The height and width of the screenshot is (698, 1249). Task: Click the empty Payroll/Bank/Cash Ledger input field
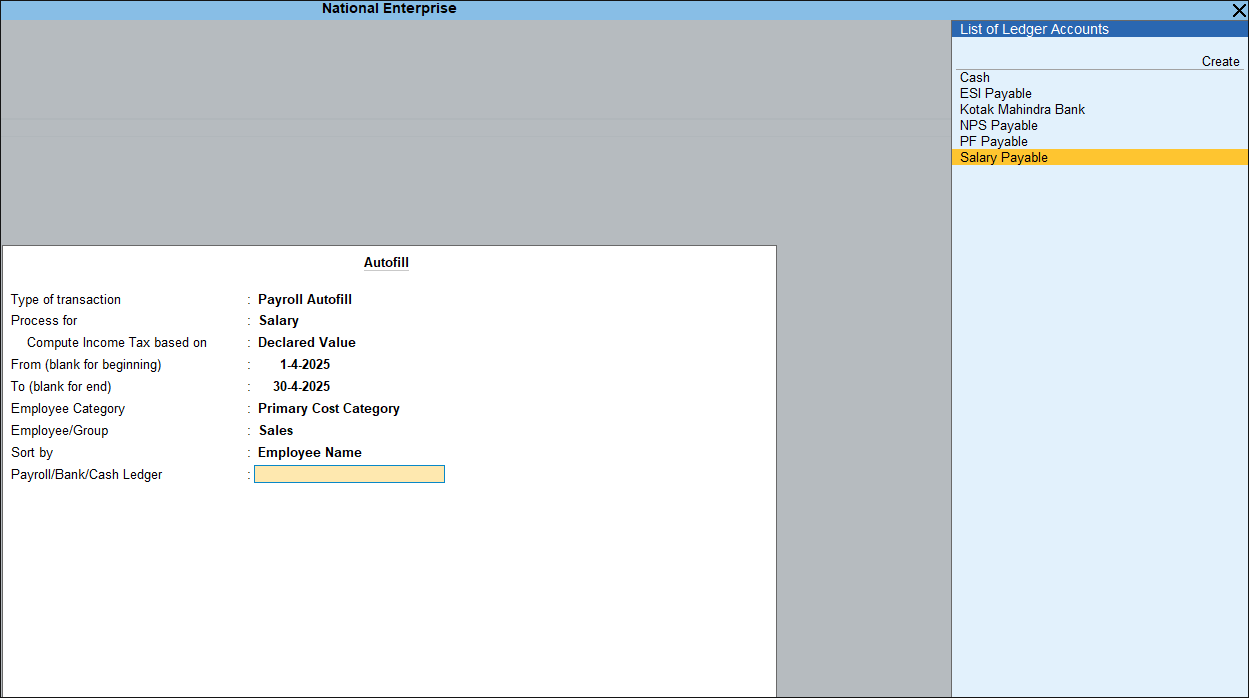[349, 474]
